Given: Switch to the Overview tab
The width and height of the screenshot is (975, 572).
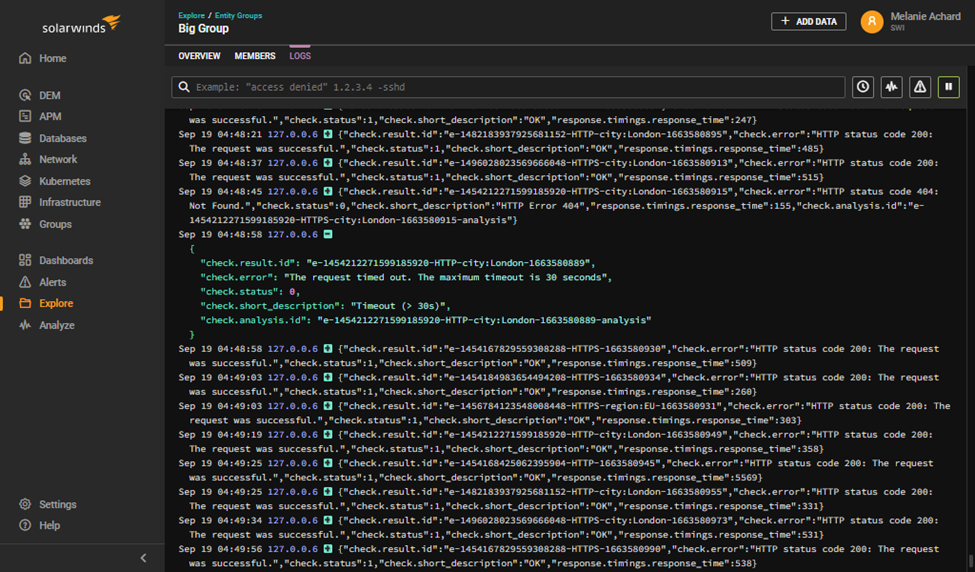Looking at the screenshot, I should (x=199, y=56).
